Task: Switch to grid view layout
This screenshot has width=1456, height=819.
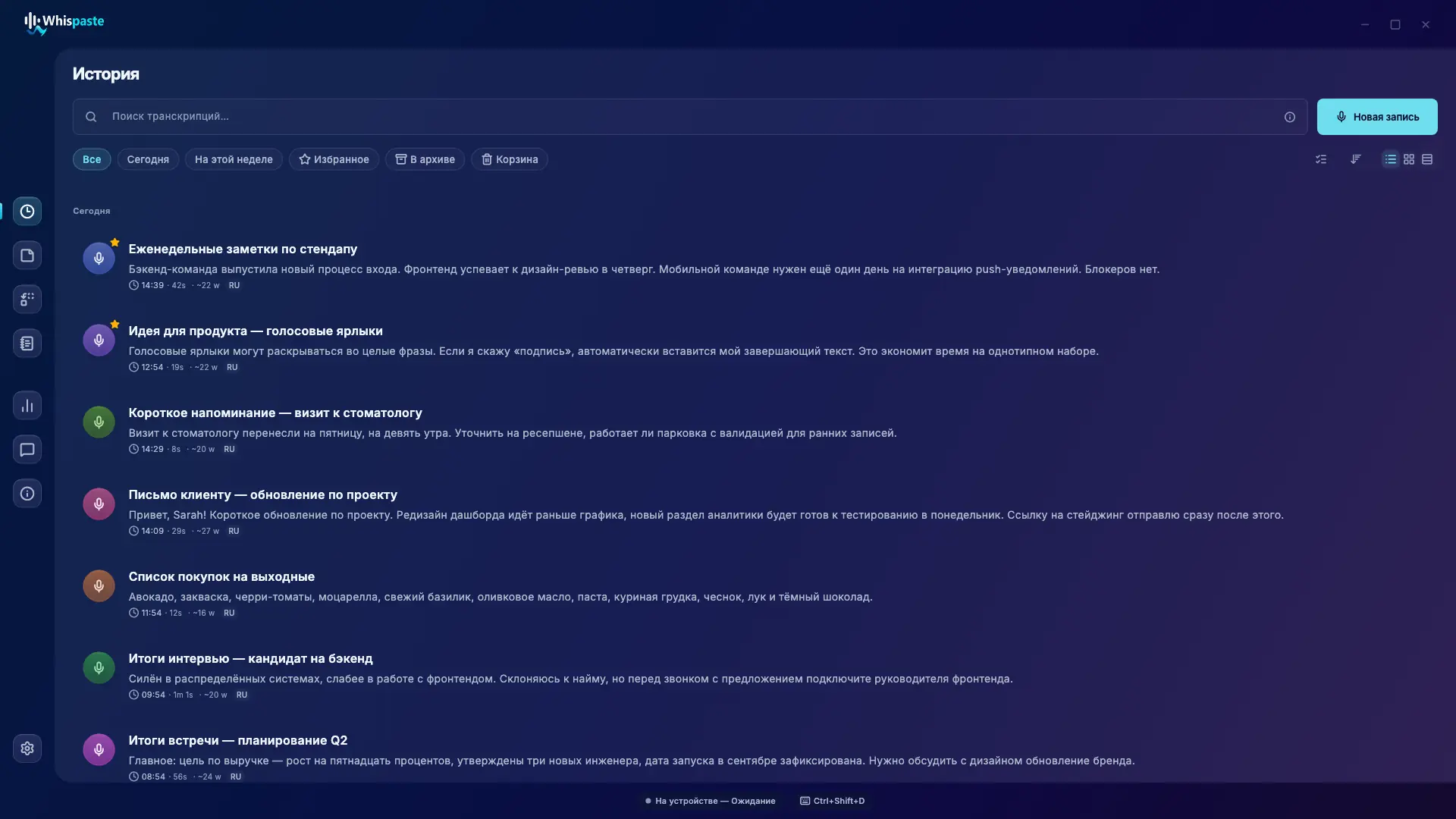Action: [1409, 159]
